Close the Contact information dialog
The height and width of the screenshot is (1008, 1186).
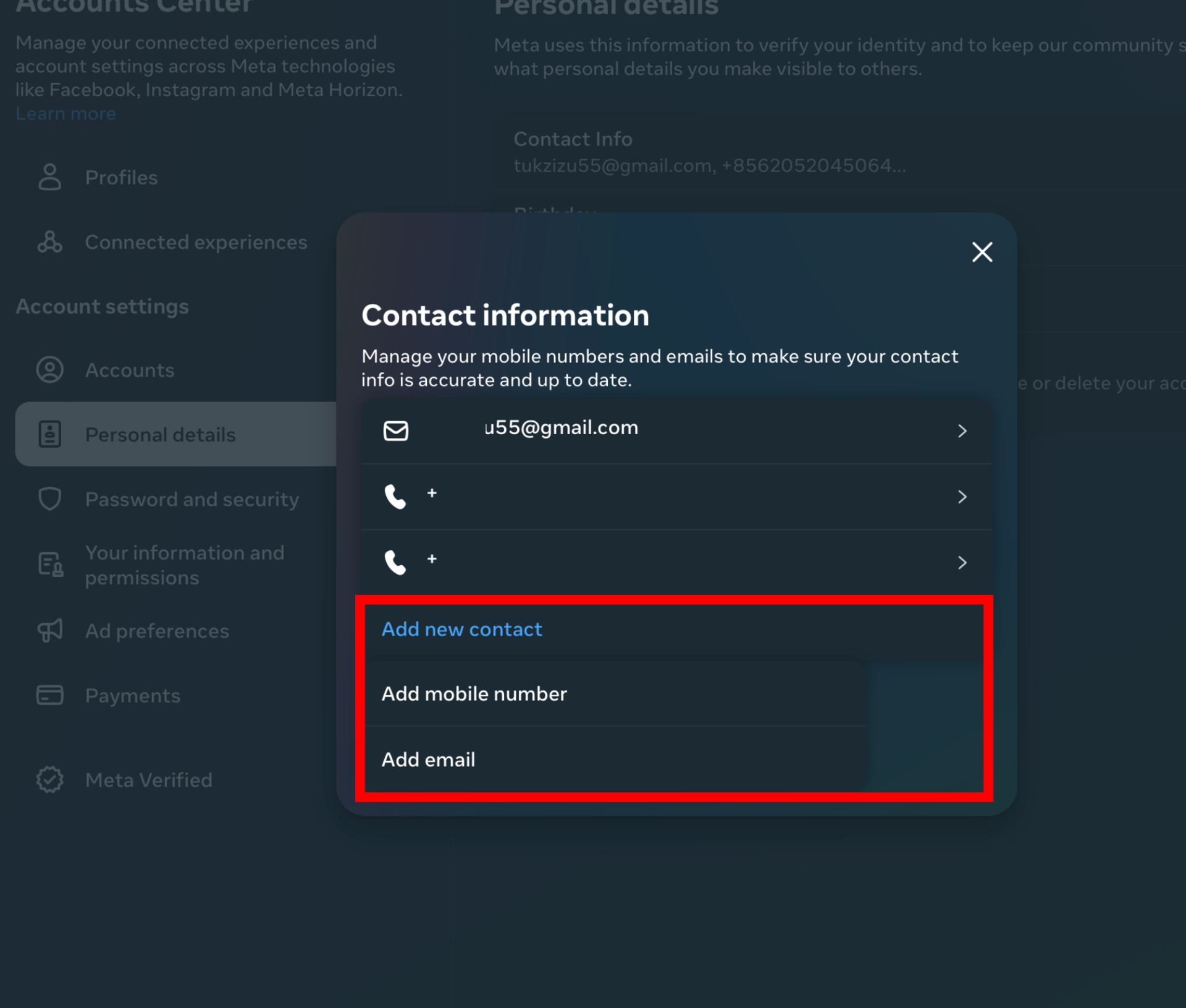coord(982,252)
